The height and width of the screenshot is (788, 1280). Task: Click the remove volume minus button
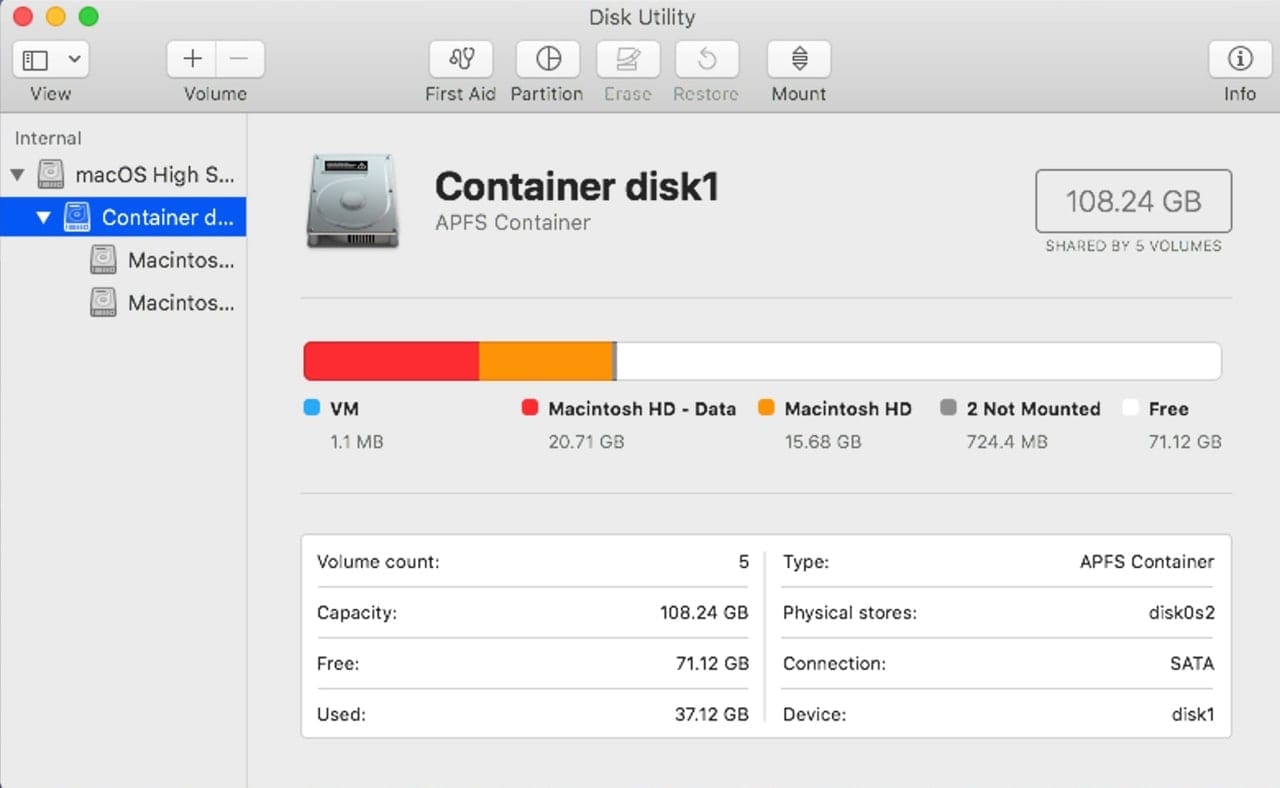pyautogui.click(x=239, y=60)
